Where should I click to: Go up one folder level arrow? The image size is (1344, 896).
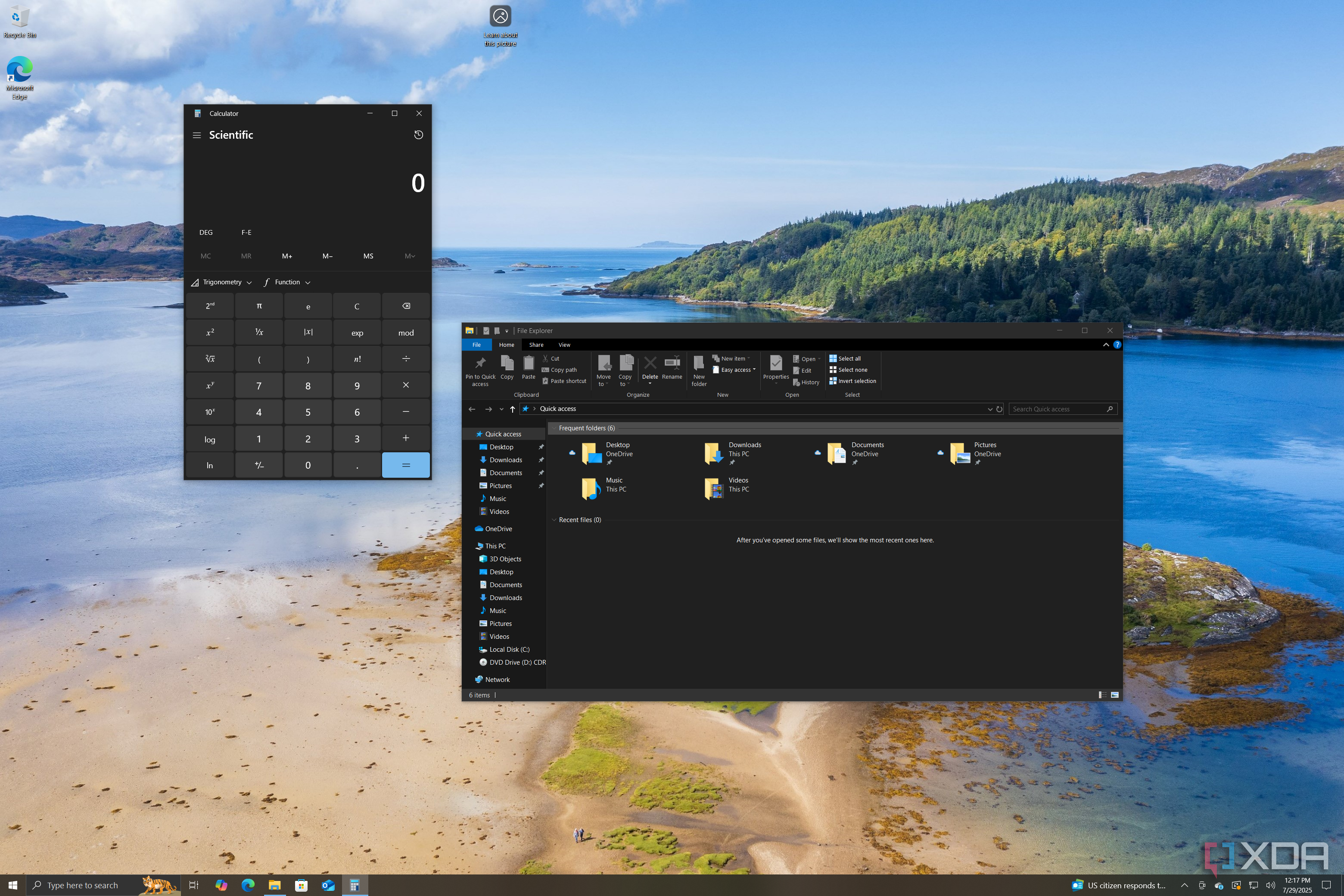coord(512,409)
